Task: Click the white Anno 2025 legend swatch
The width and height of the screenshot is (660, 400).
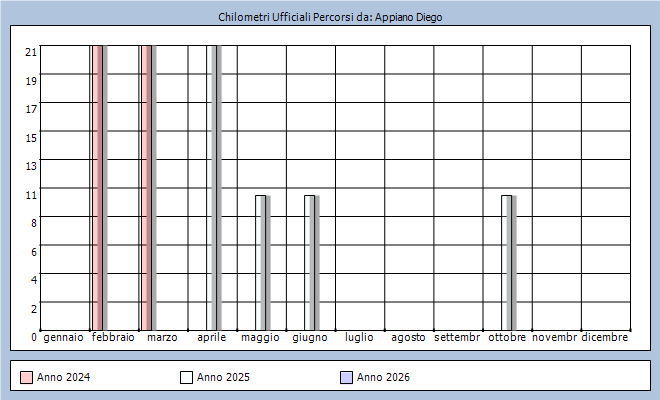Action: pyautogui.click(x=186, y=377)
